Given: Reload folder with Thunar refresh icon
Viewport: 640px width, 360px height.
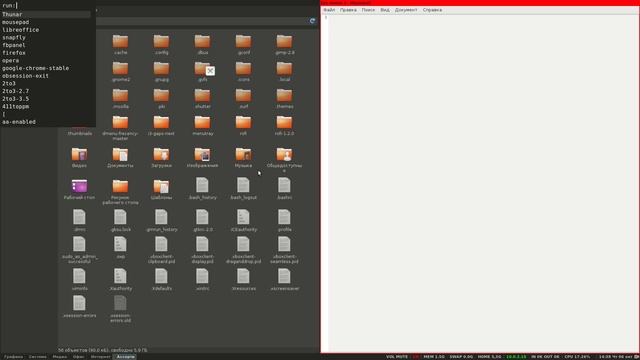Looking at the screenshot, I should pyautogui.click(x=312, y=21).
